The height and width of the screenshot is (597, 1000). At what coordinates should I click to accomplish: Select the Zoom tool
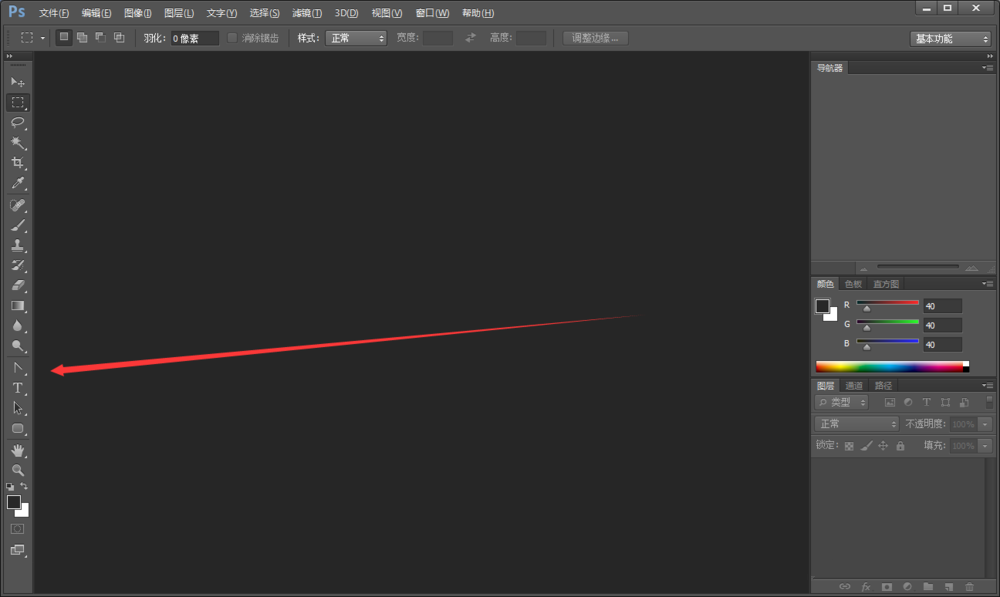(18, 471)
